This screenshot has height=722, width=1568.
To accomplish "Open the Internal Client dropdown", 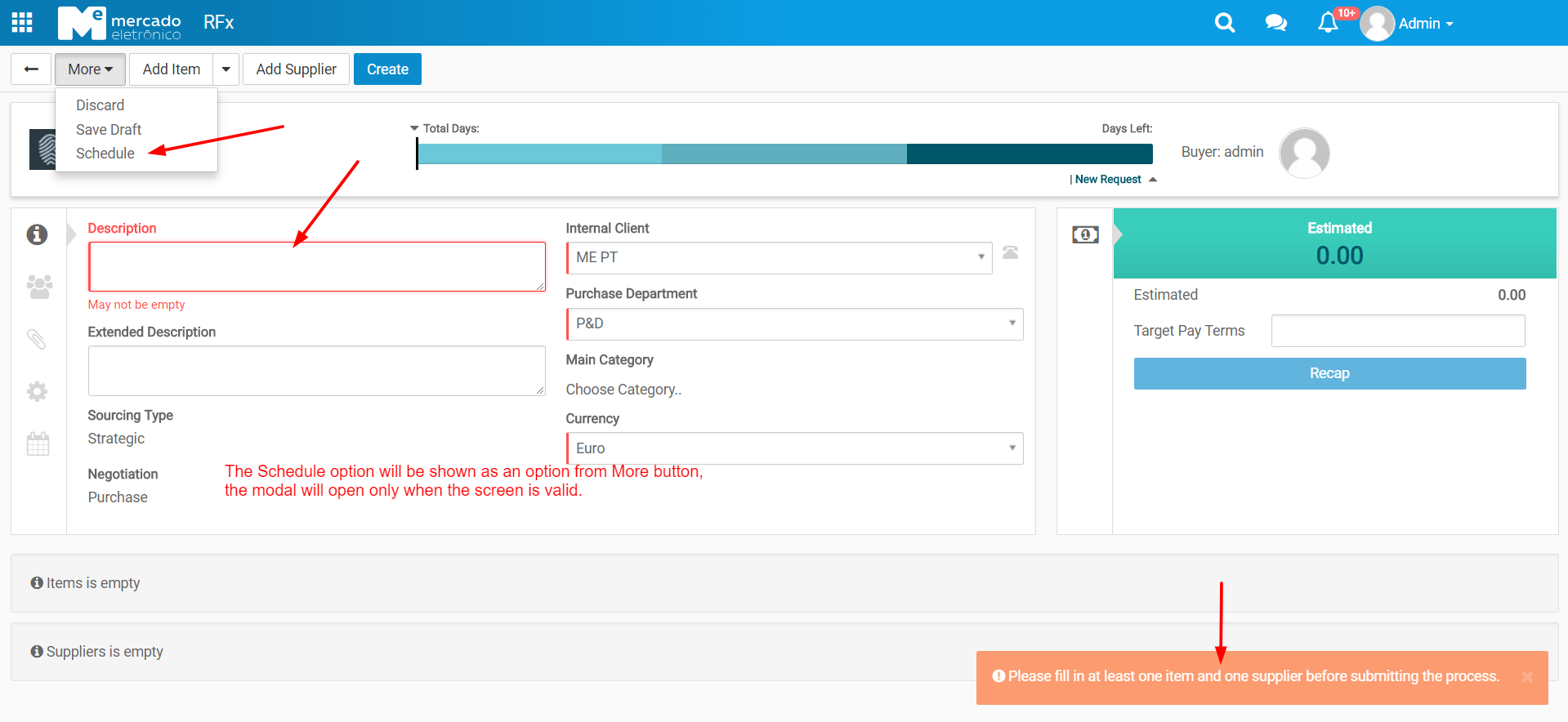I will pyautogui.click(x=779, y=258).
